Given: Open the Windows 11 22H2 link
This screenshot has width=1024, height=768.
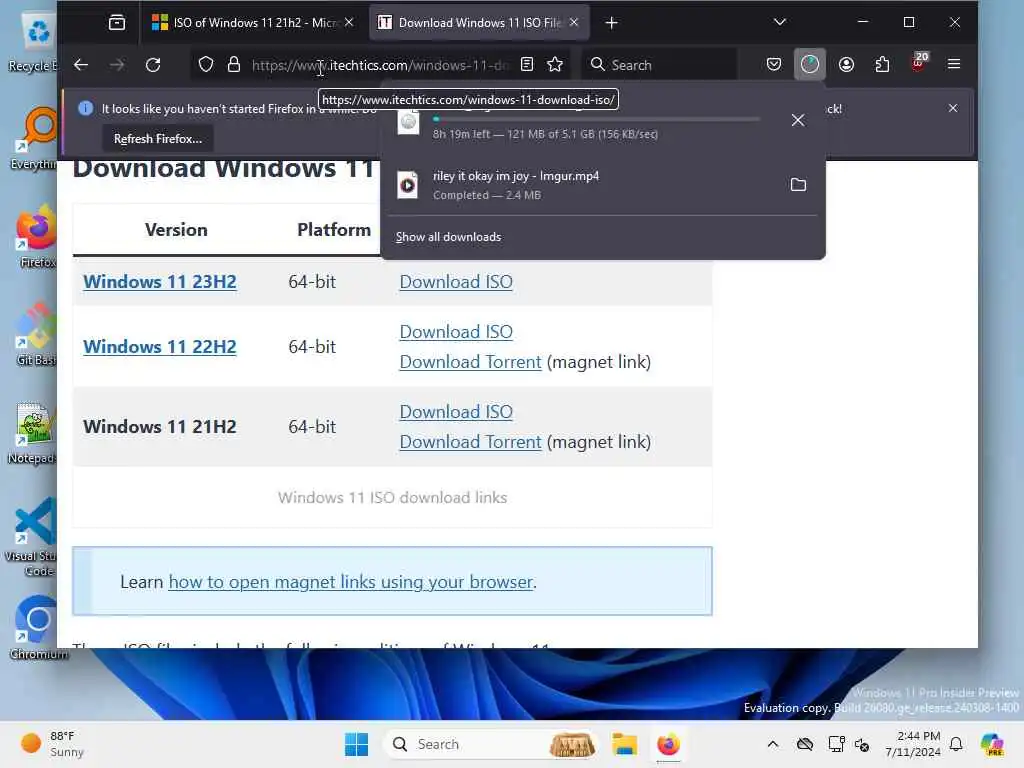Looking at the screenshot, I should [160, 347].
